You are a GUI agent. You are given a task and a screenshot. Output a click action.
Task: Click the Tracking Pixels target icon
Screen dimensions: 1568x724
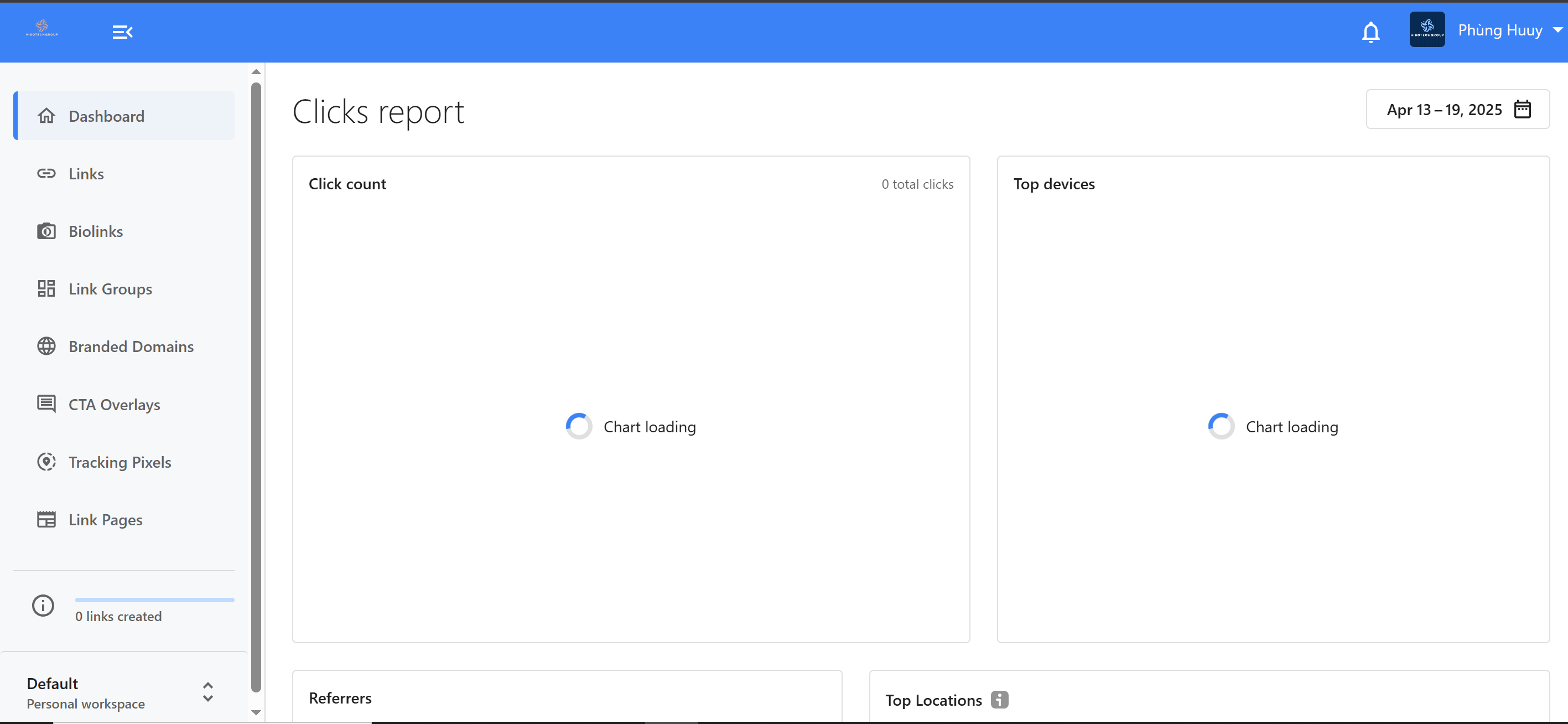tap(46, 462)
